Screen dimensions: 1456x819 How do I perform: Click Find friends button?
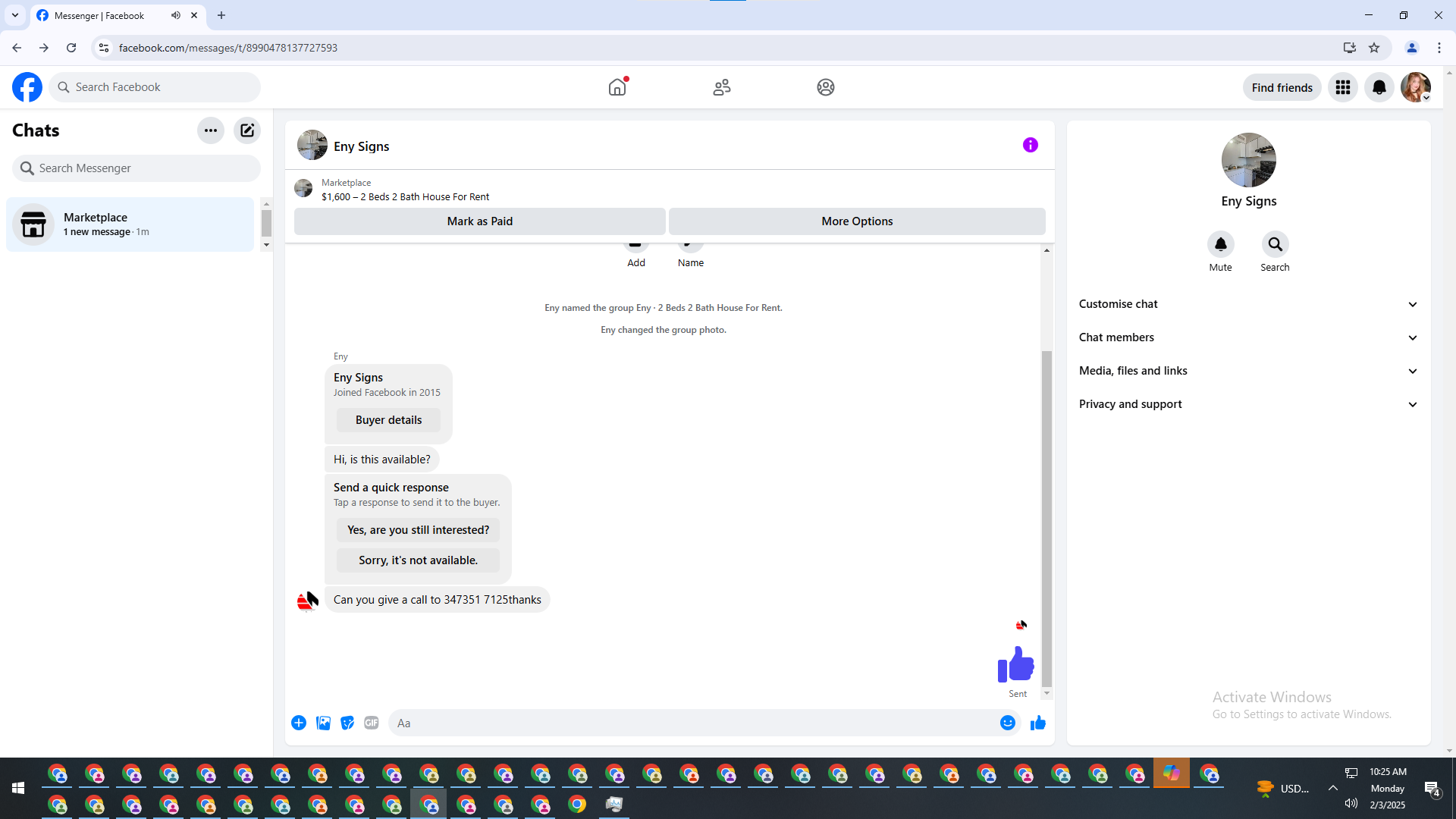click(x=1282, y=87)
